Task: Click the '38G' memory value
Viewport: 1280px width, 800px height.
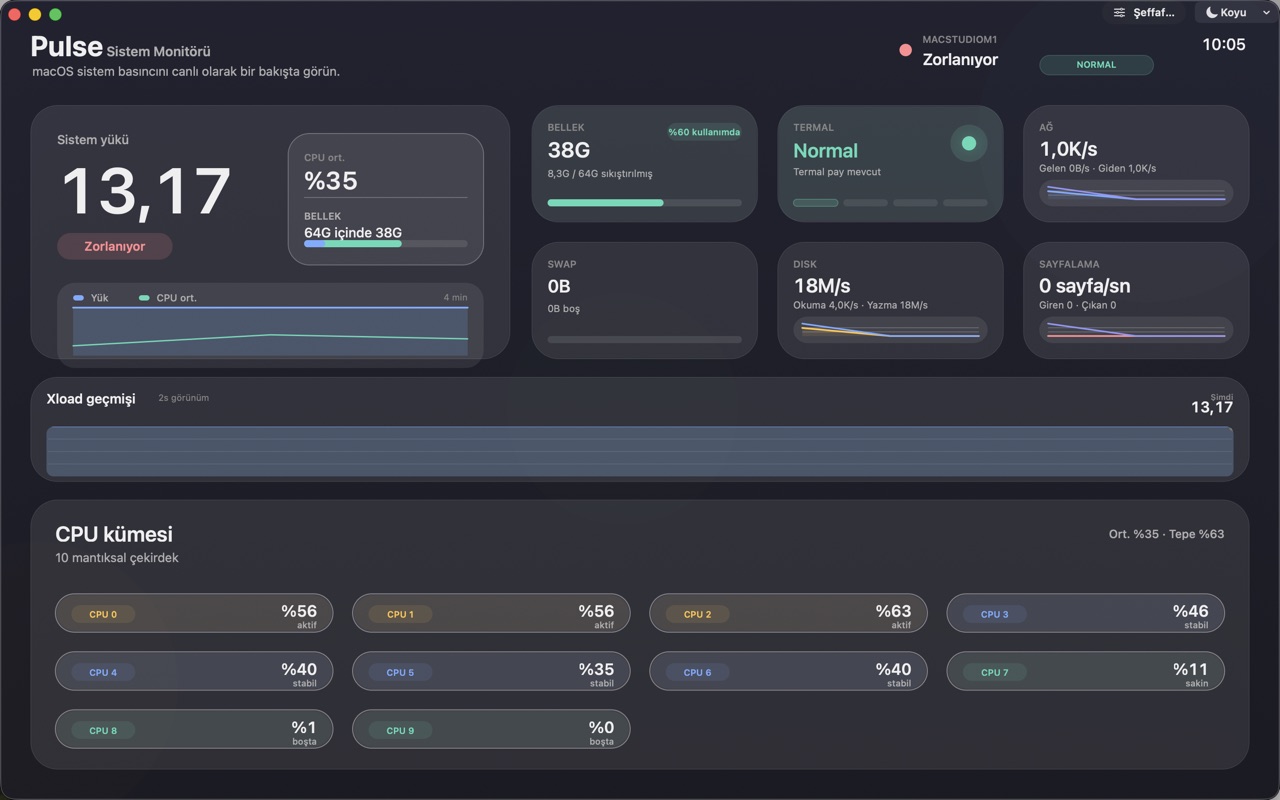Action: (569, 150)
